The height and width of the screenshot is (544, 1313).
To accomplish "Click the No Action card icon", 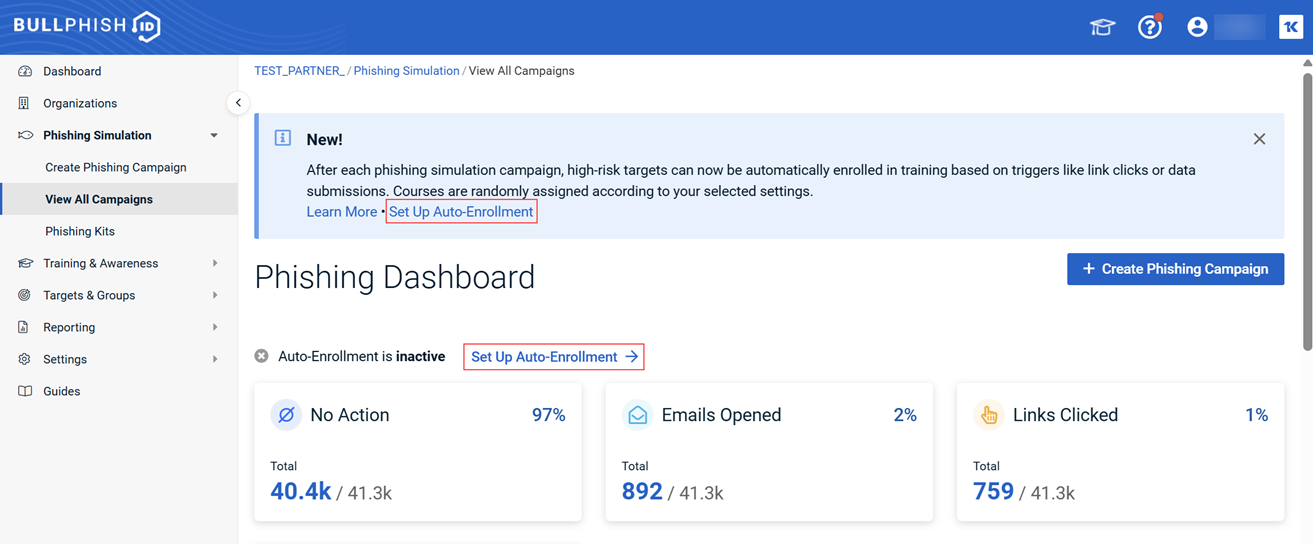I will click(x=286, y=415).
